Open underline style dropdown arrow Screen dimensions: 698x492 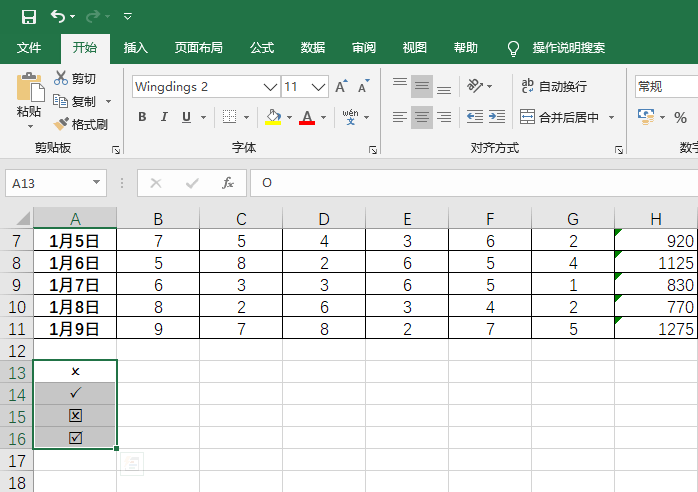point(203,118)
